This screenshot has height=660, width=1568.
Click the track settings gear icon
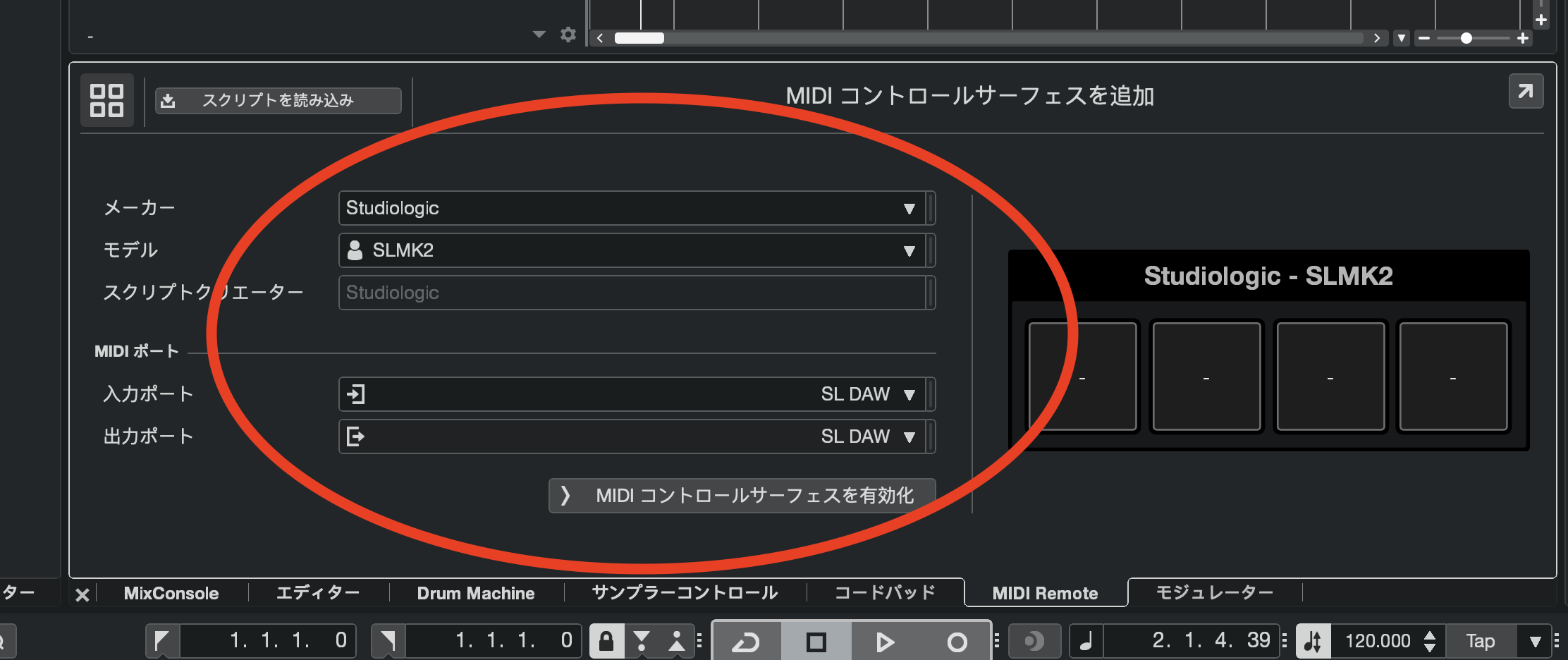click(568, 35)
